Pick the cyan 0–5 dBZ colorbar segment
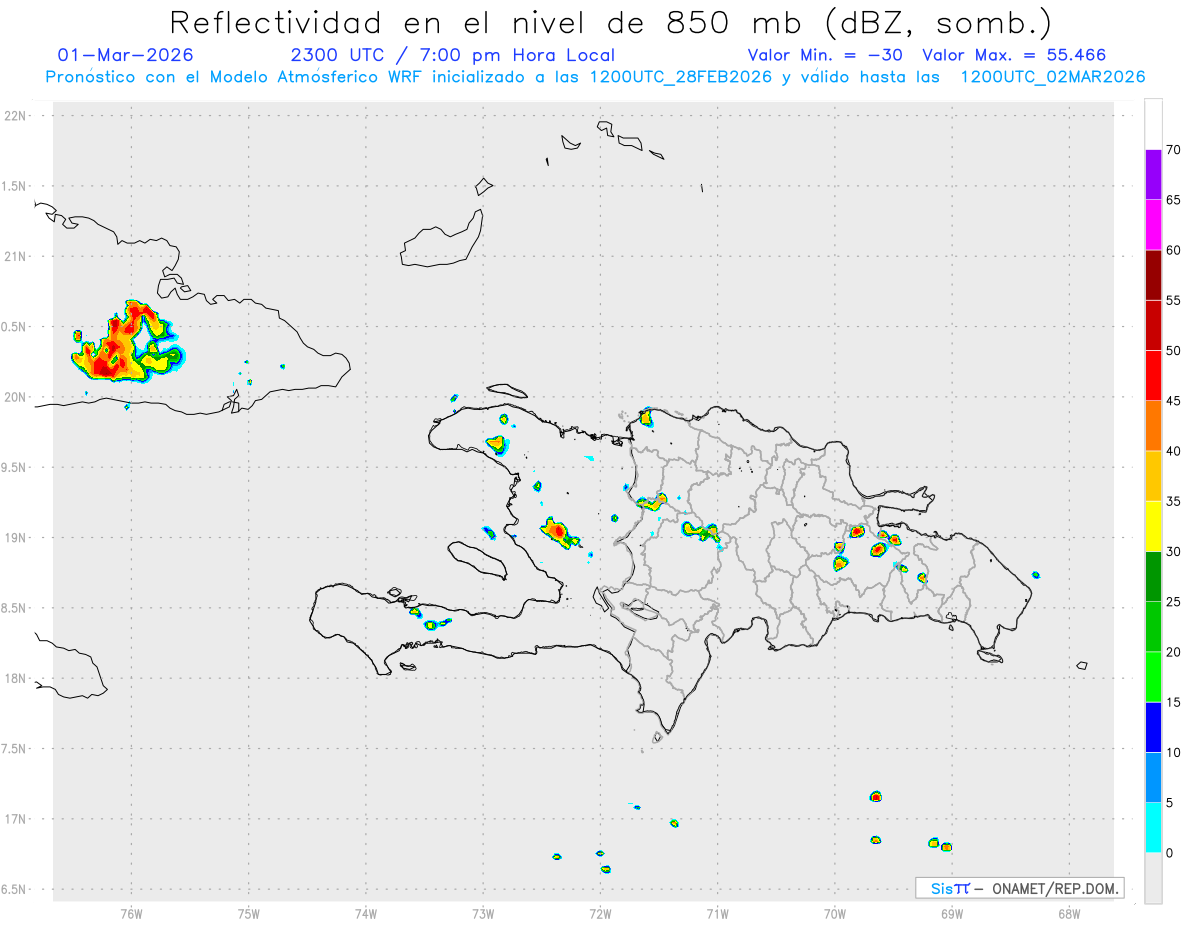 (x=1153, y=828)
